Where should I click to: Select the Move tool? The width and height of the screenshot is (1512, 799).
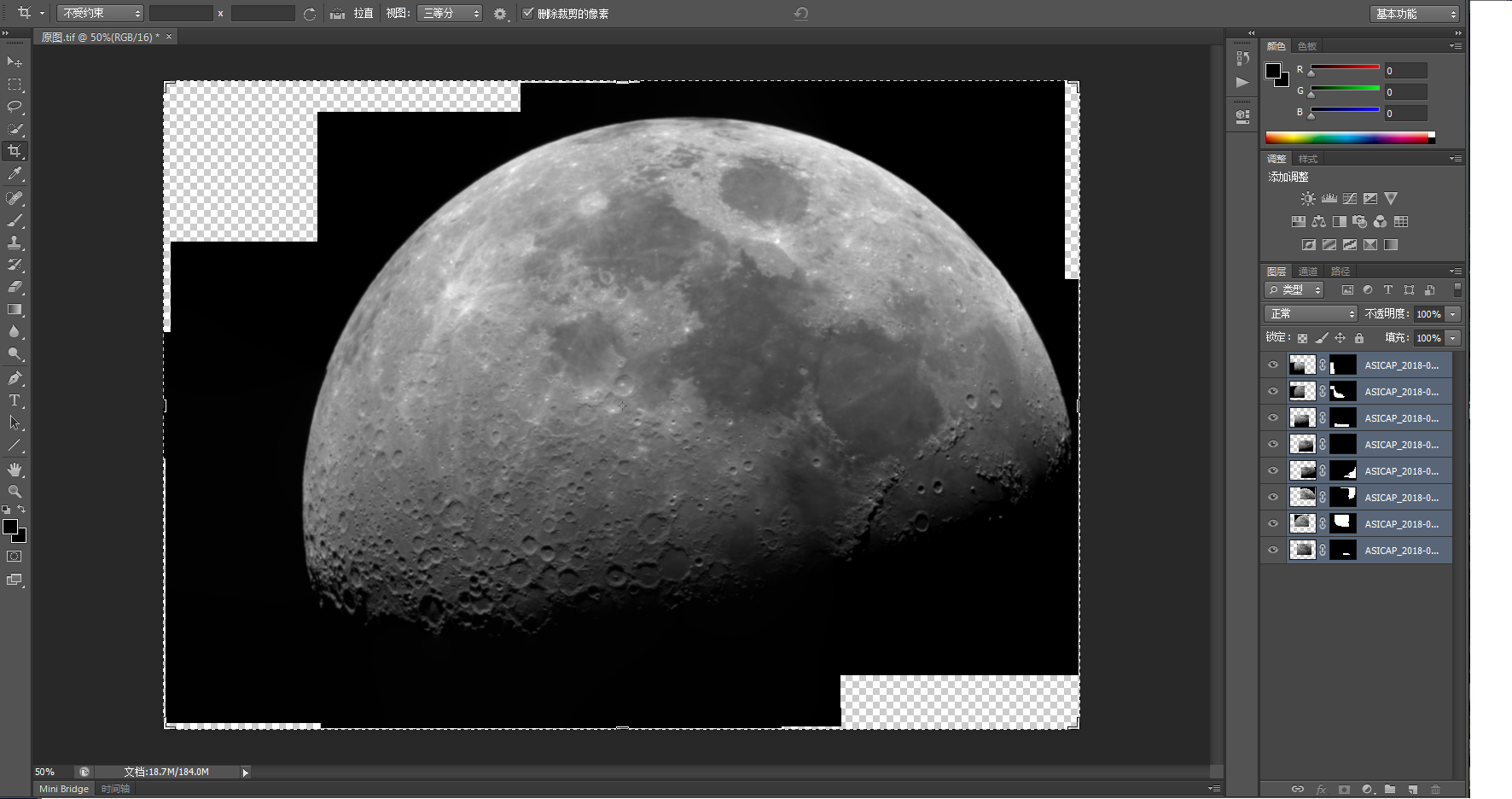(15, 62)
